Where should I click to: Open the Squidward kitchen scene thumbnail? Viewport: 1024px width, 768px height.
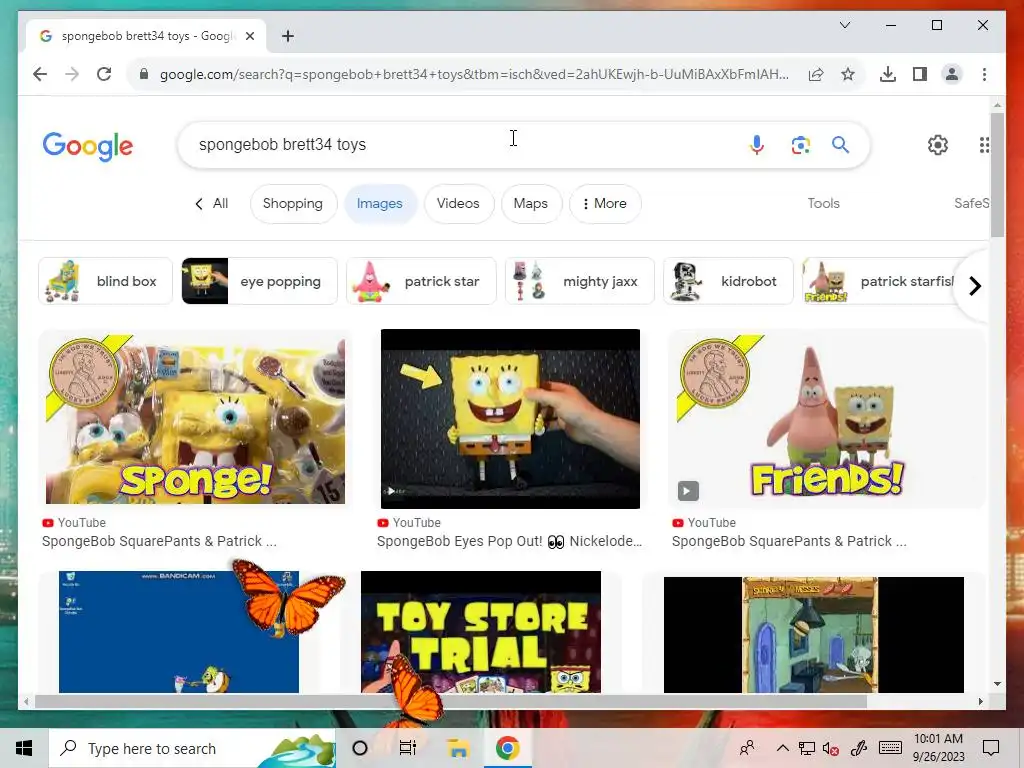click(814, 635)
